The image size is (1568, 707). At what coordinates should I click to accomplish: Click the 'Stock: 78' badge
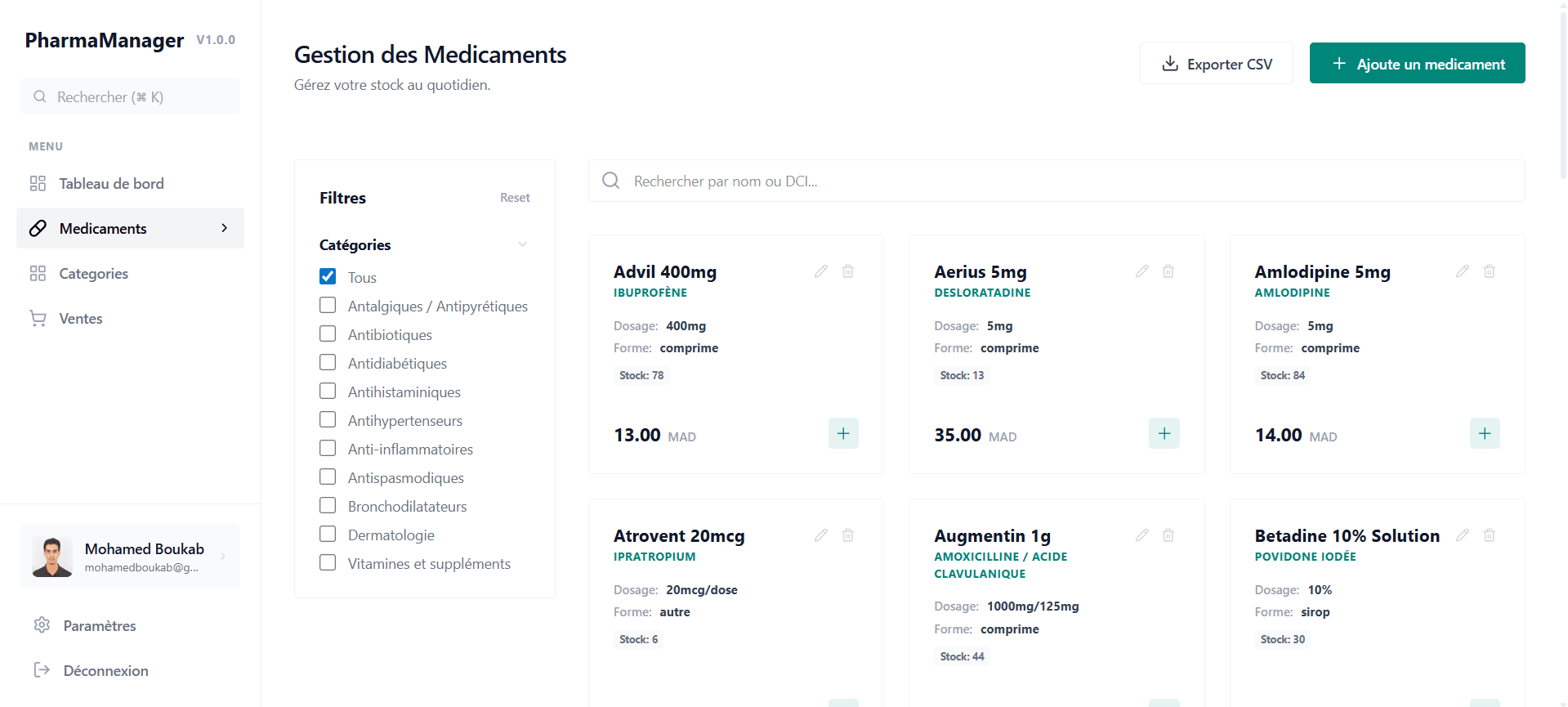(641, 375)
